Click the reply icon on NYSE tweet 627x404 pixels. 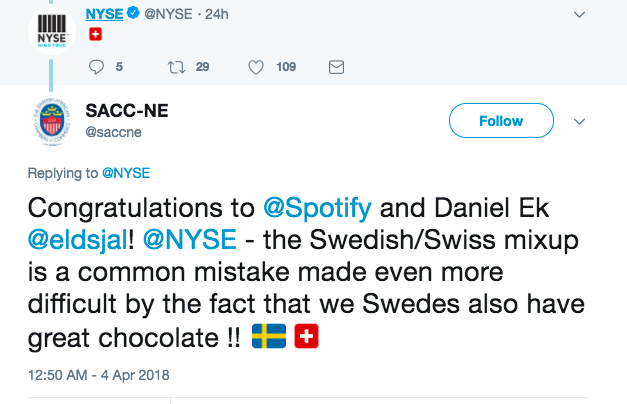97,67
